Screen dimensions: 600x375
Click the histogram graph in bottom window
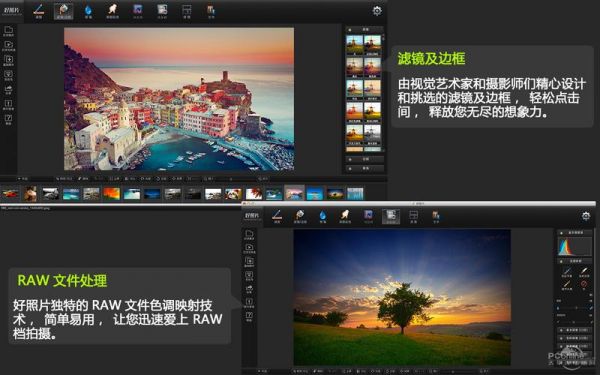click(575, 247)
